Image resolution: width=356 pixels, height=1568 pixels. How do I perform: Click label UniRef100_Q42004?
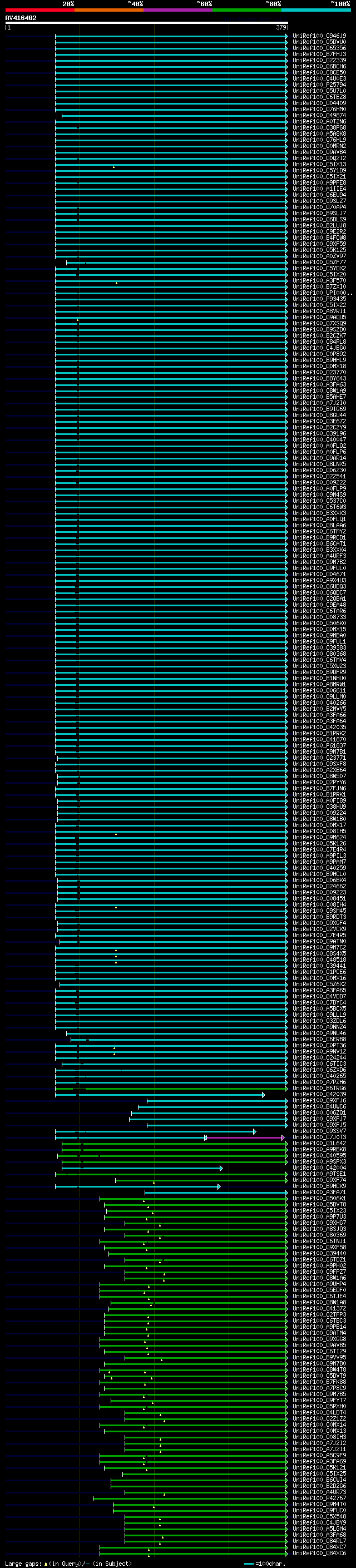coord(319,1168)
